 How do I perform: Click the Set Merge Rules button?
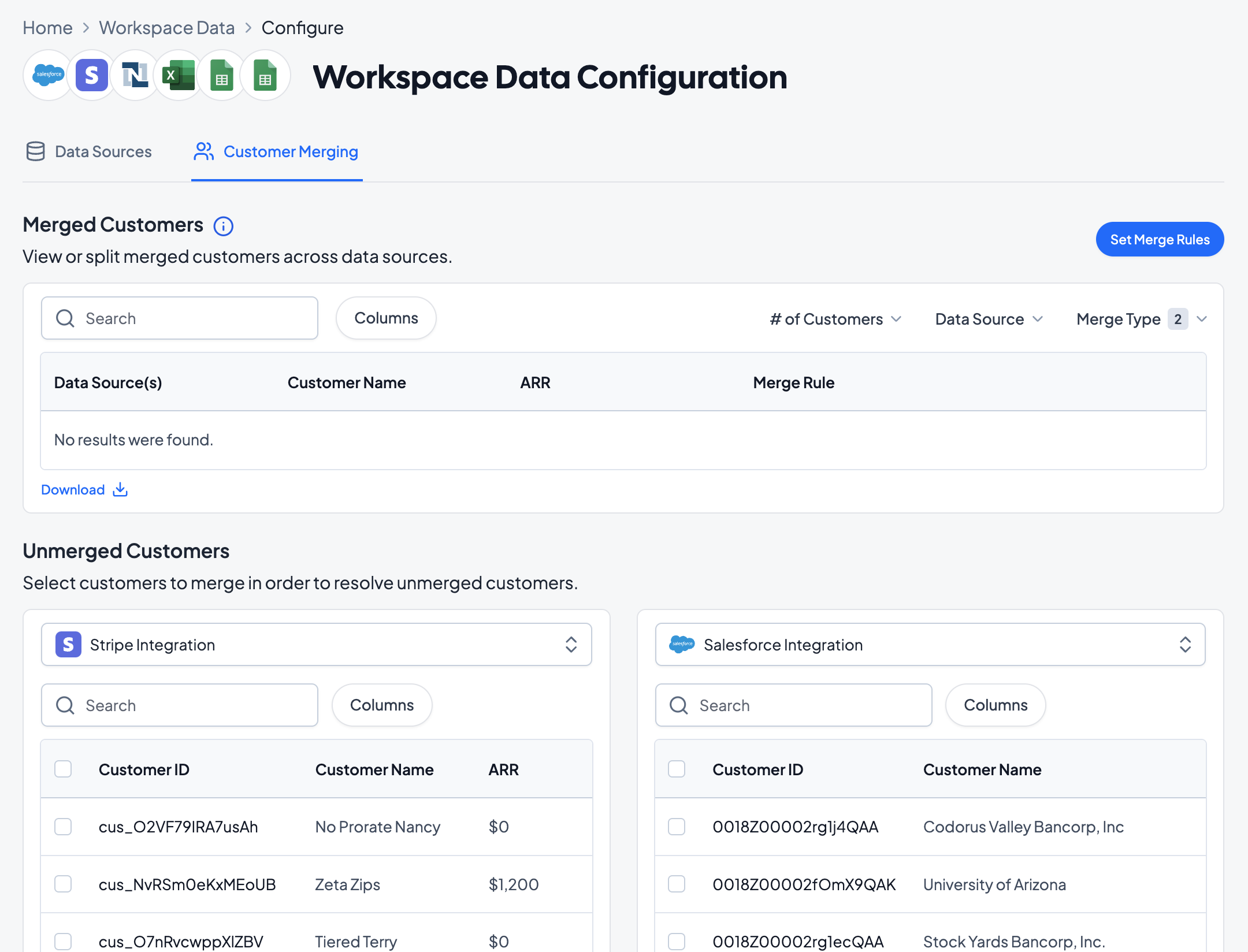point(1159,239)
